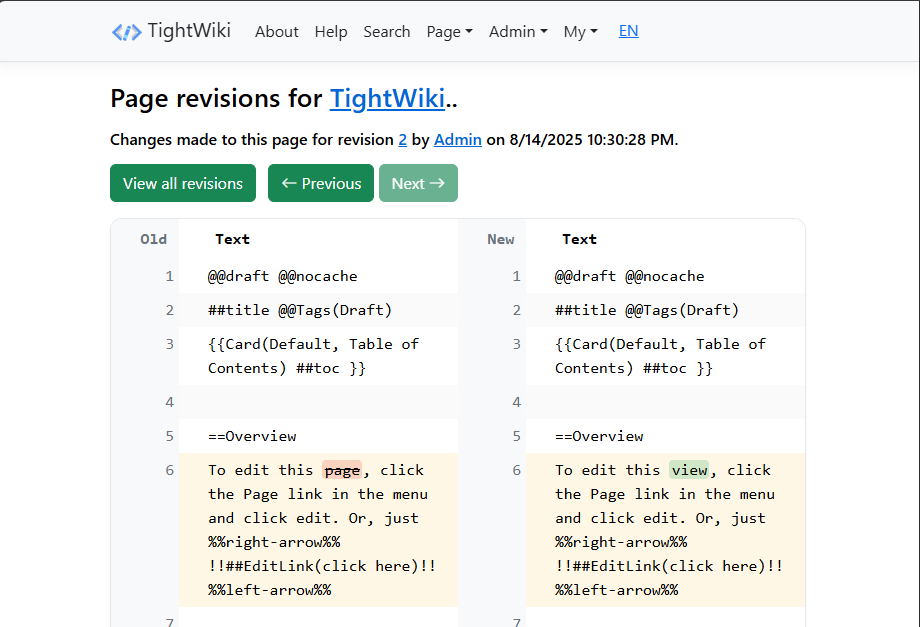Image resolution: width=920 pixels, height=627 pixels.
Task: Click line number 6 in the Old column
Action: pyautogui.click(x=170, y=470)
